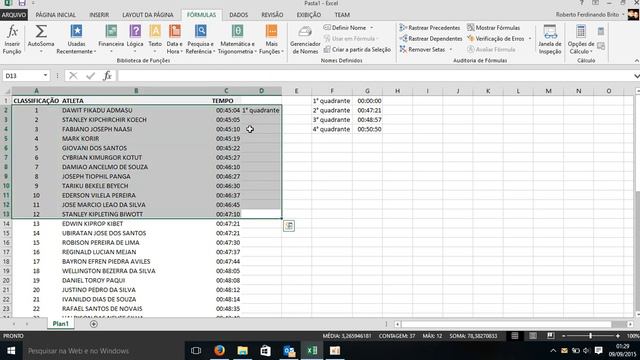Viewport: 640px width, 360px height.
Task: Select cell '3° quadrante' in column F
Action: tap(332, 120)
